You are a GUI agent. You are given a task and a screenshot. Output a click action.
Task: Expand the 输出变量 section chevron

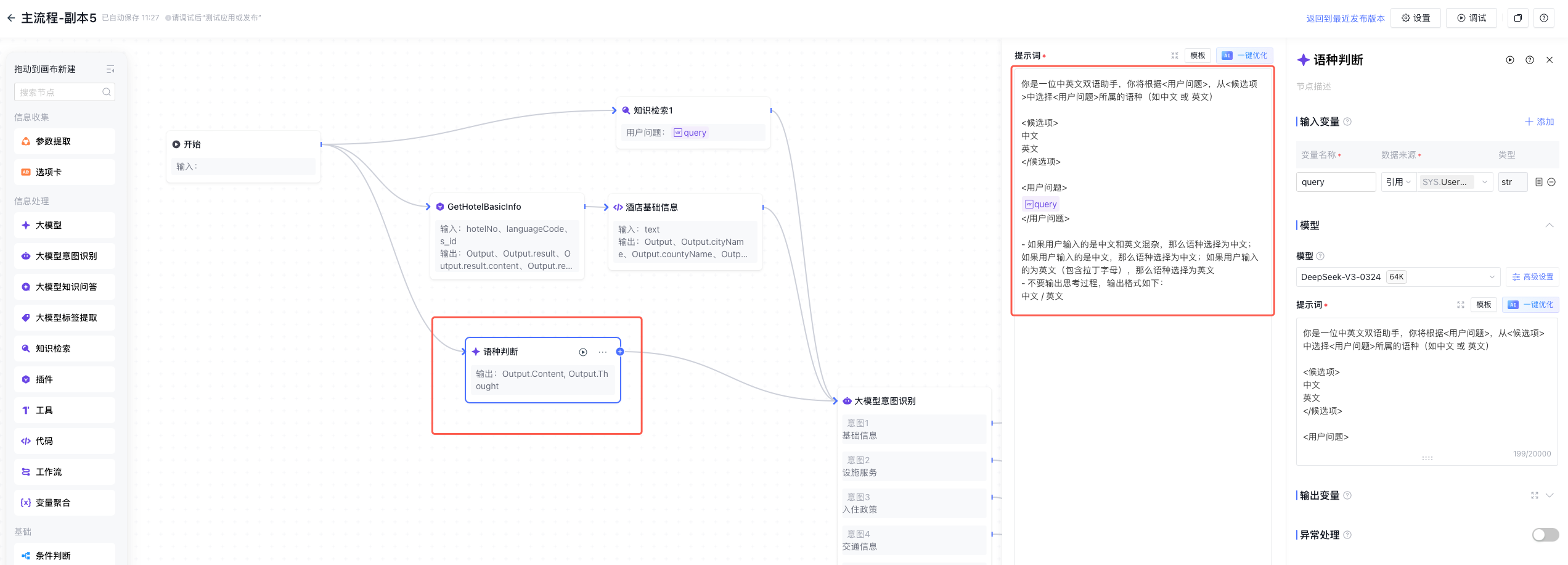(x=1549, y=495)
